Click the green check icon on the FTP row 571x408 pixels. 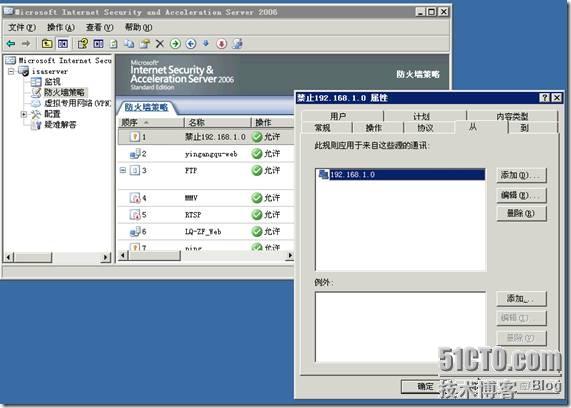click(x=257, y=170)
